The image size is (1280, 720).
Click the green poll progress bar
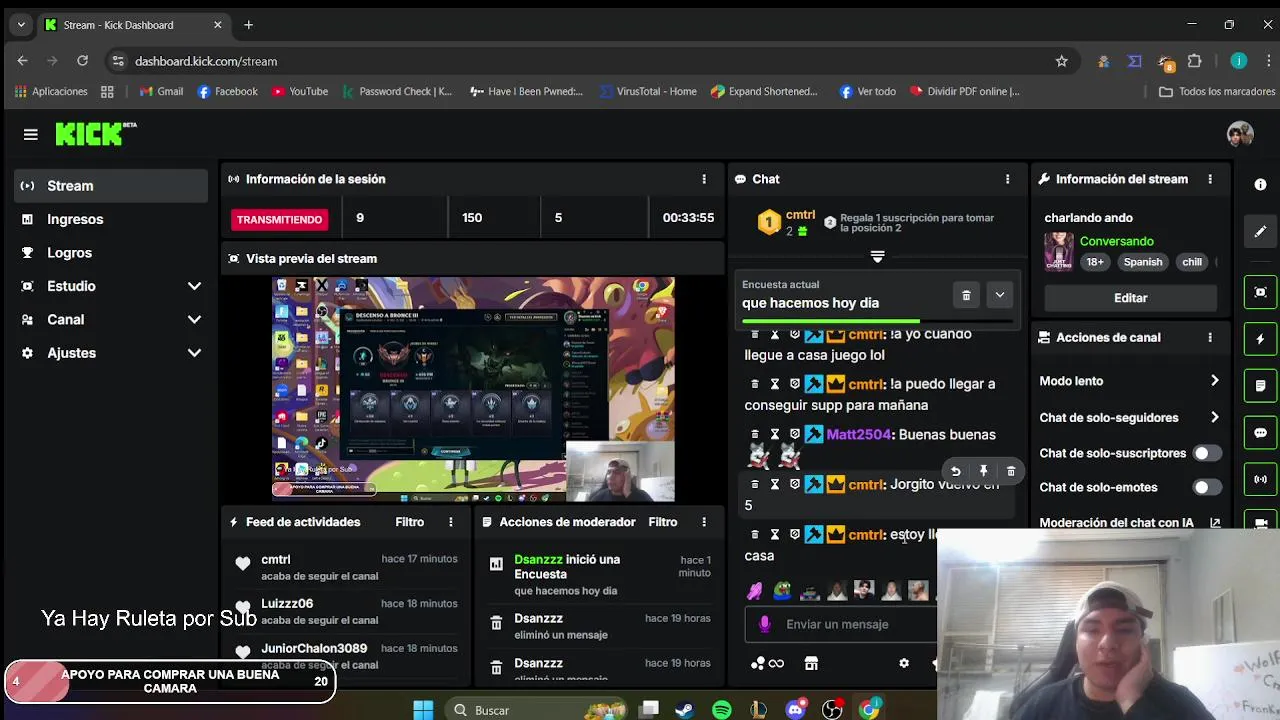(830, 321)
